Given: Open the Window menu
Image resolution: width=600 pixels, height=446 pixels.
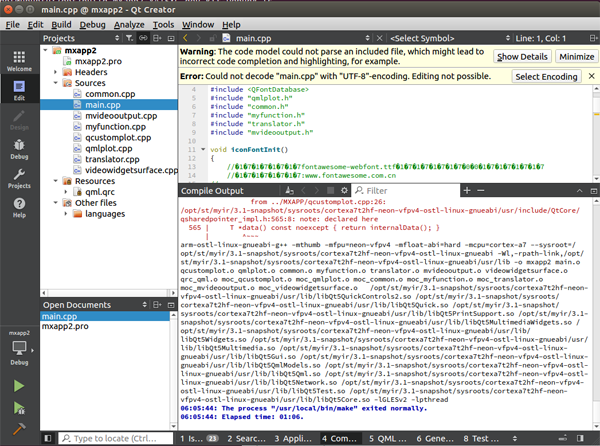Looking at the screenshot, I should click(x=198, y=24).
